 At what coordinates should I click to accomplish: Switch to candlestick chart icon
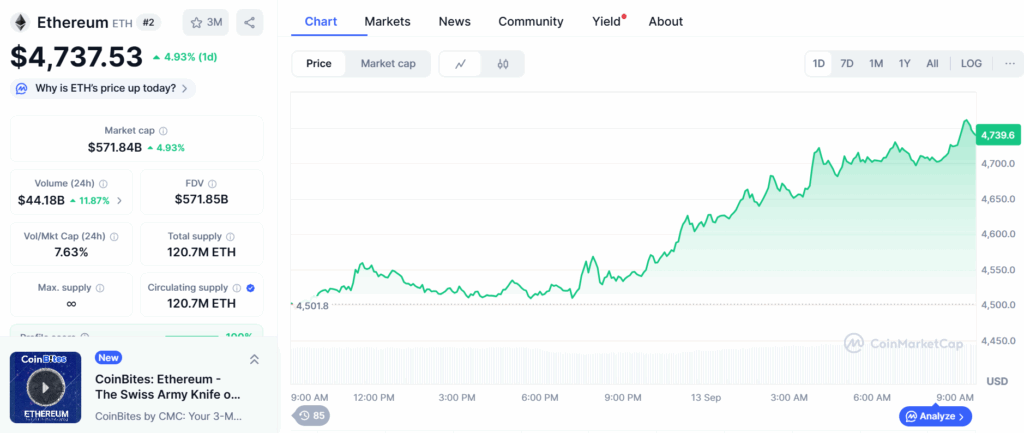point(502,63)
